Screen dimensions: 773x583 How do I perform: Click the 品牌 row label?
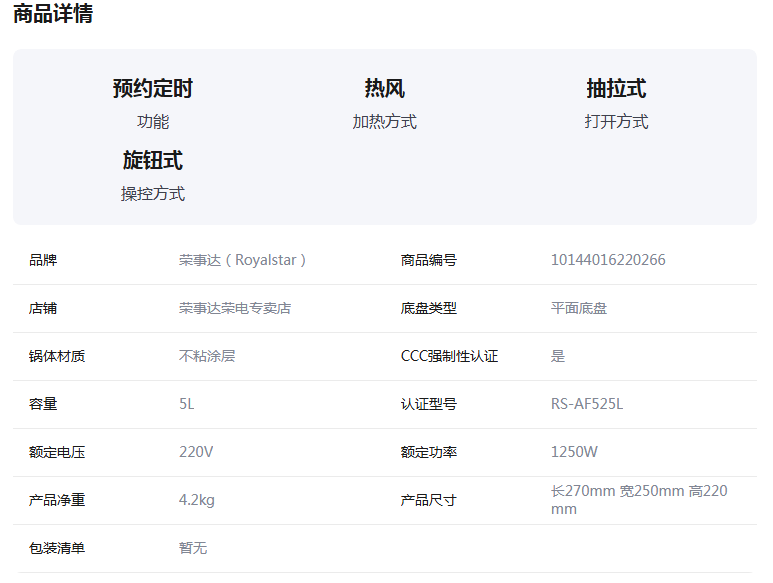tap(43, 260)
